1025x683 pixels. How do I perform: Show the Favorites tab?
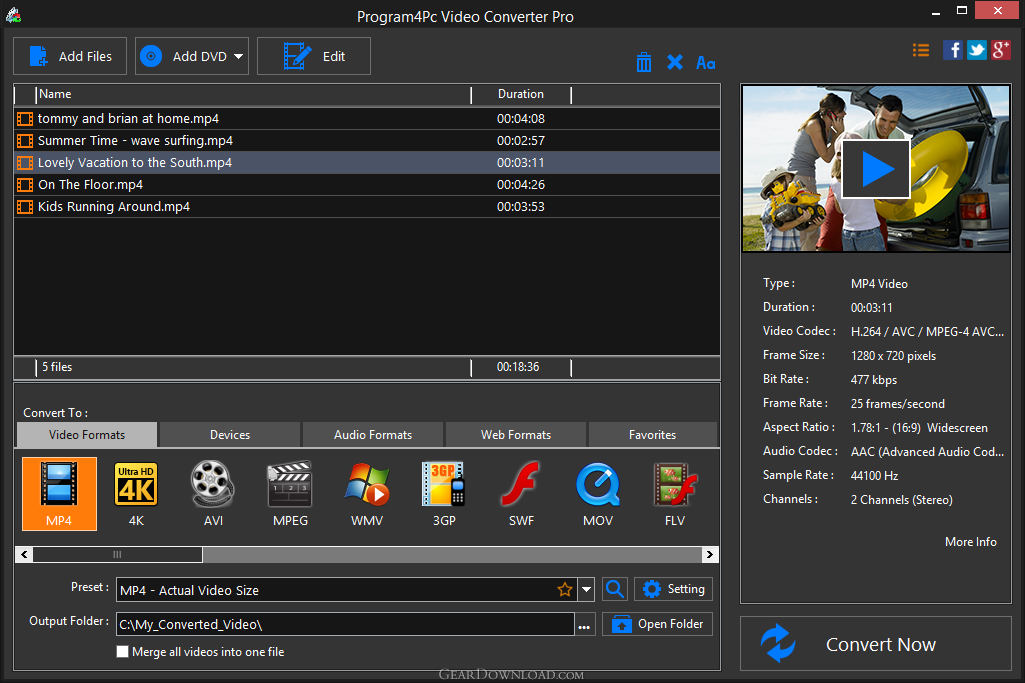coord(652,435)
